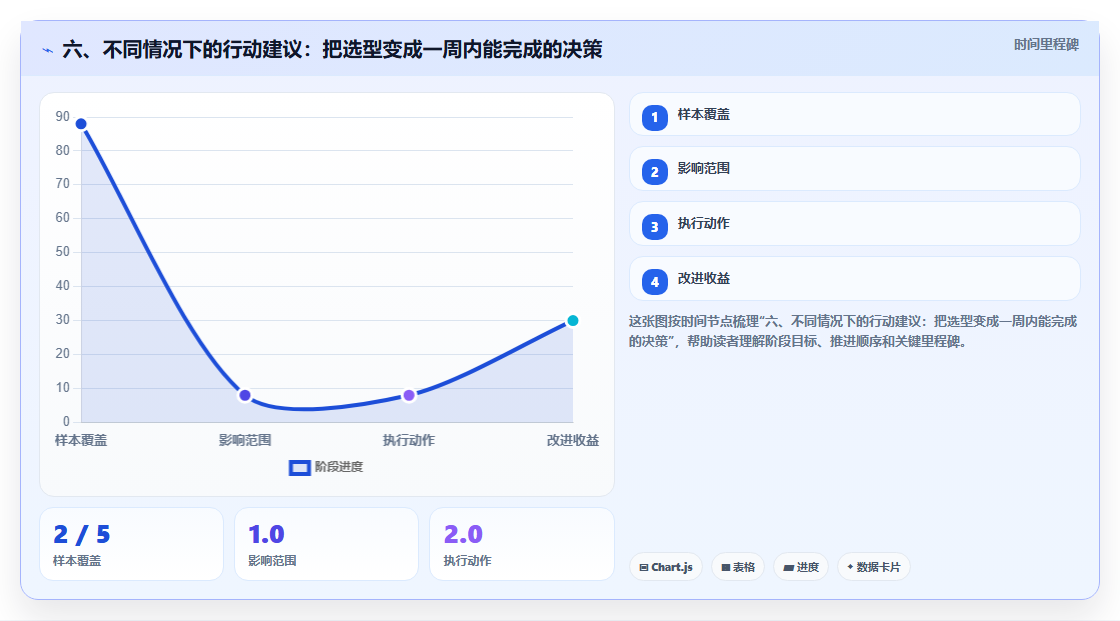Click the number 4 step badge
Screen dimensions: 1120x621
(654, 282)
